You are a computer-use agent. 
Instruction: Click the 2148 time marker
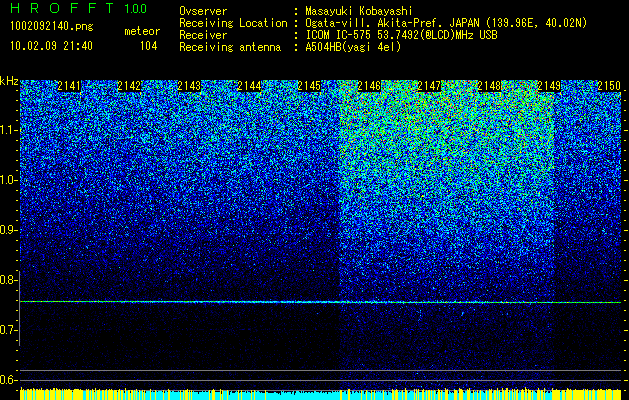pos(489,86)
